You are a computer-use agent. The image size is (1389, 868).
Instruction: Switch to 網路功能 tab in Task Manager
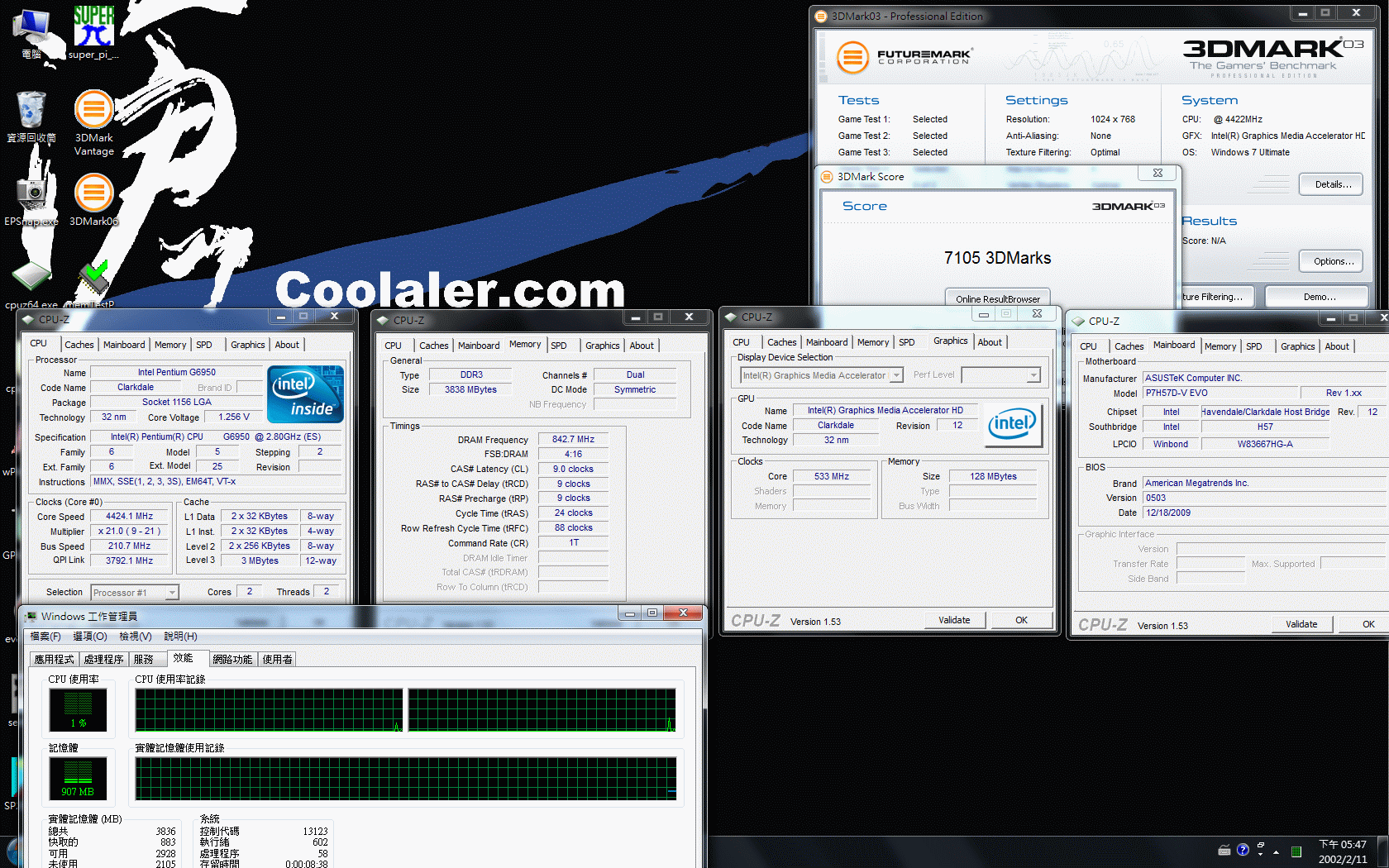[x=232, y=659]
